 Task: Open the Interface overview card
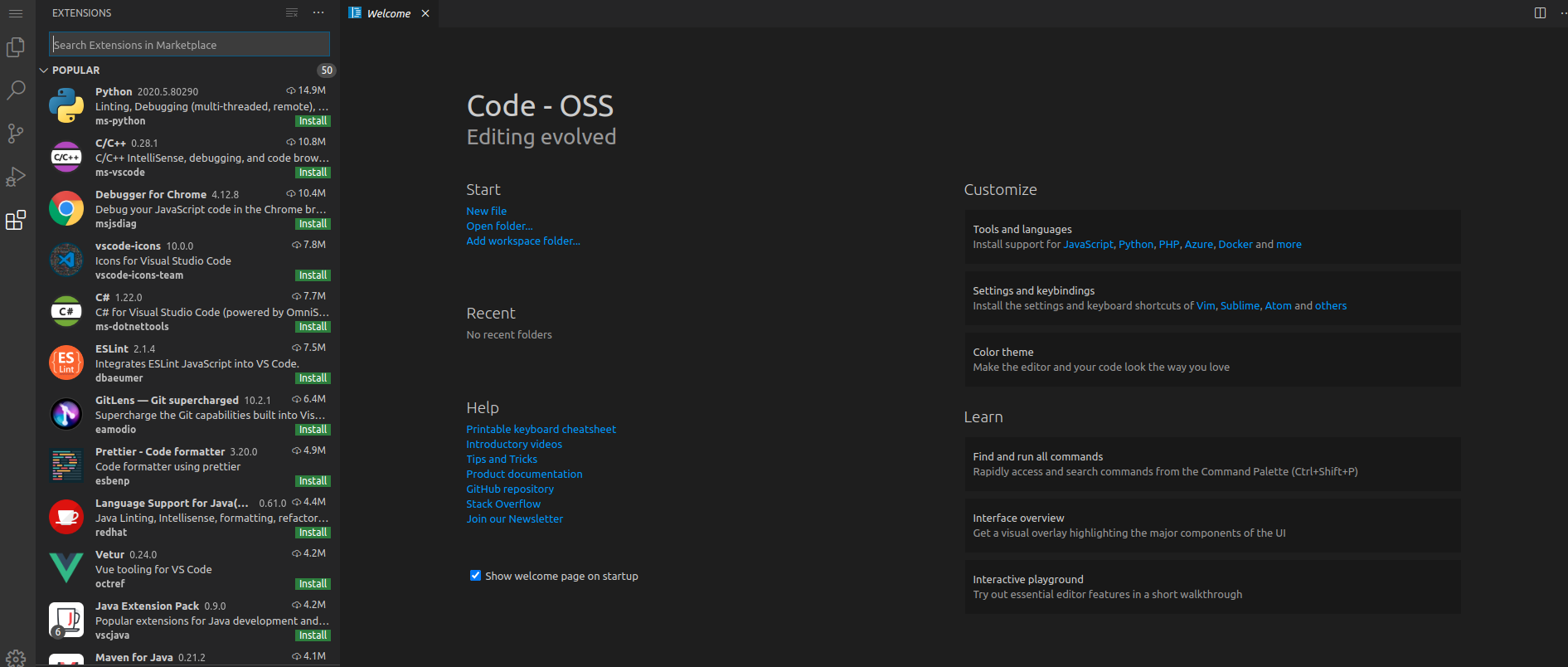pos(1212,525)
